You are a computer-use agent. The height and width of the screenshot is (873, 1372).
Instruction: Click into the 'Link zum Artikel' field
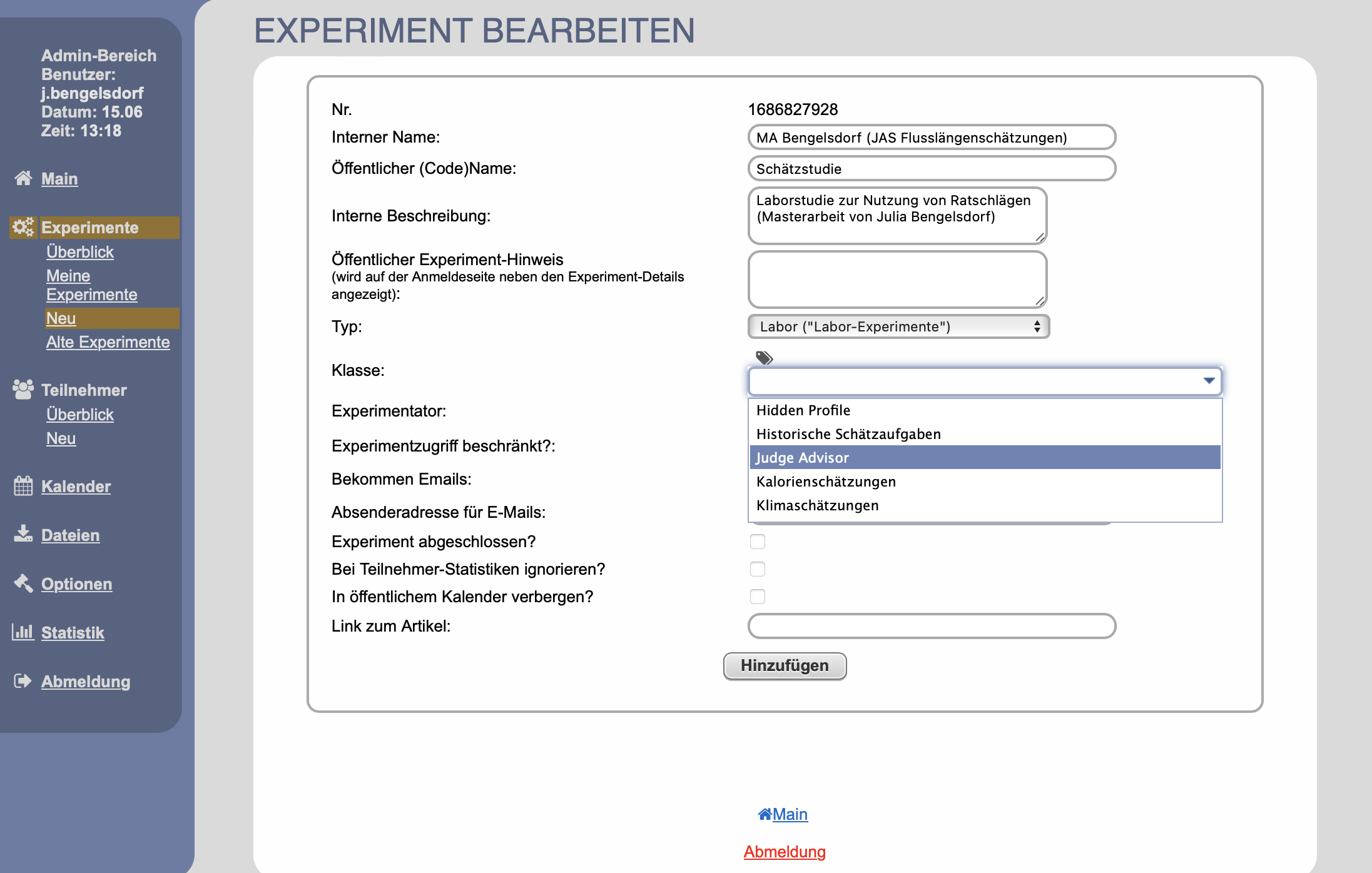coord(932,626)
